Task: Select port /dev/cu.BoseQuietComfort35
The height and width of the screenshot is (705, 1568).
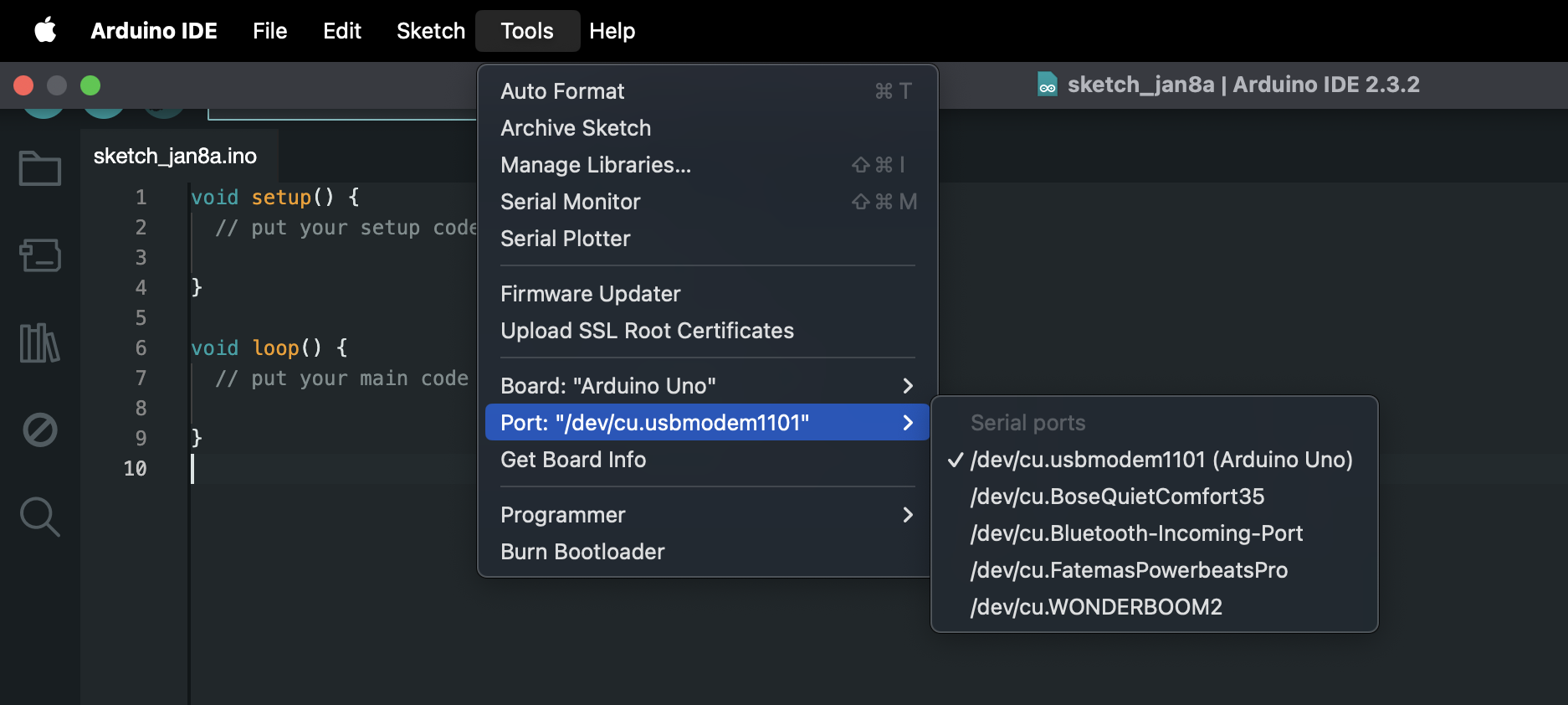Action: [1155, 497]
